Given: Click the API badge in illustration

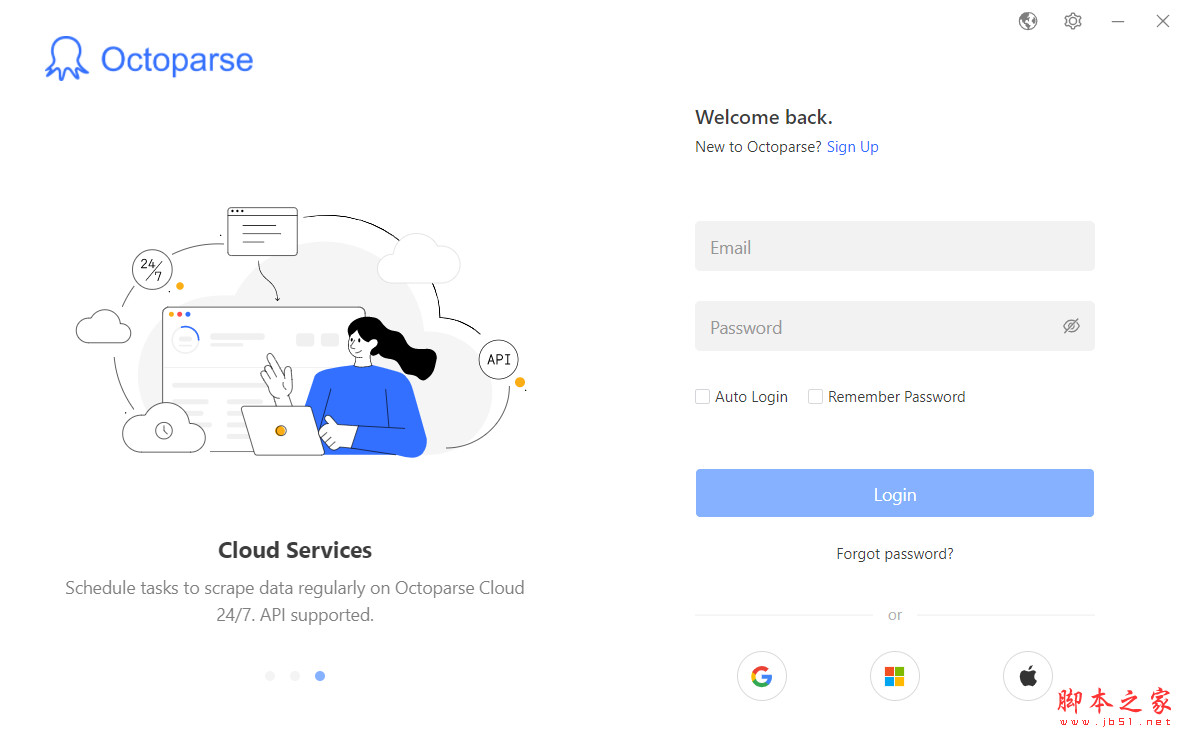Looking at the screenshot, I should (x=498, y=359).
